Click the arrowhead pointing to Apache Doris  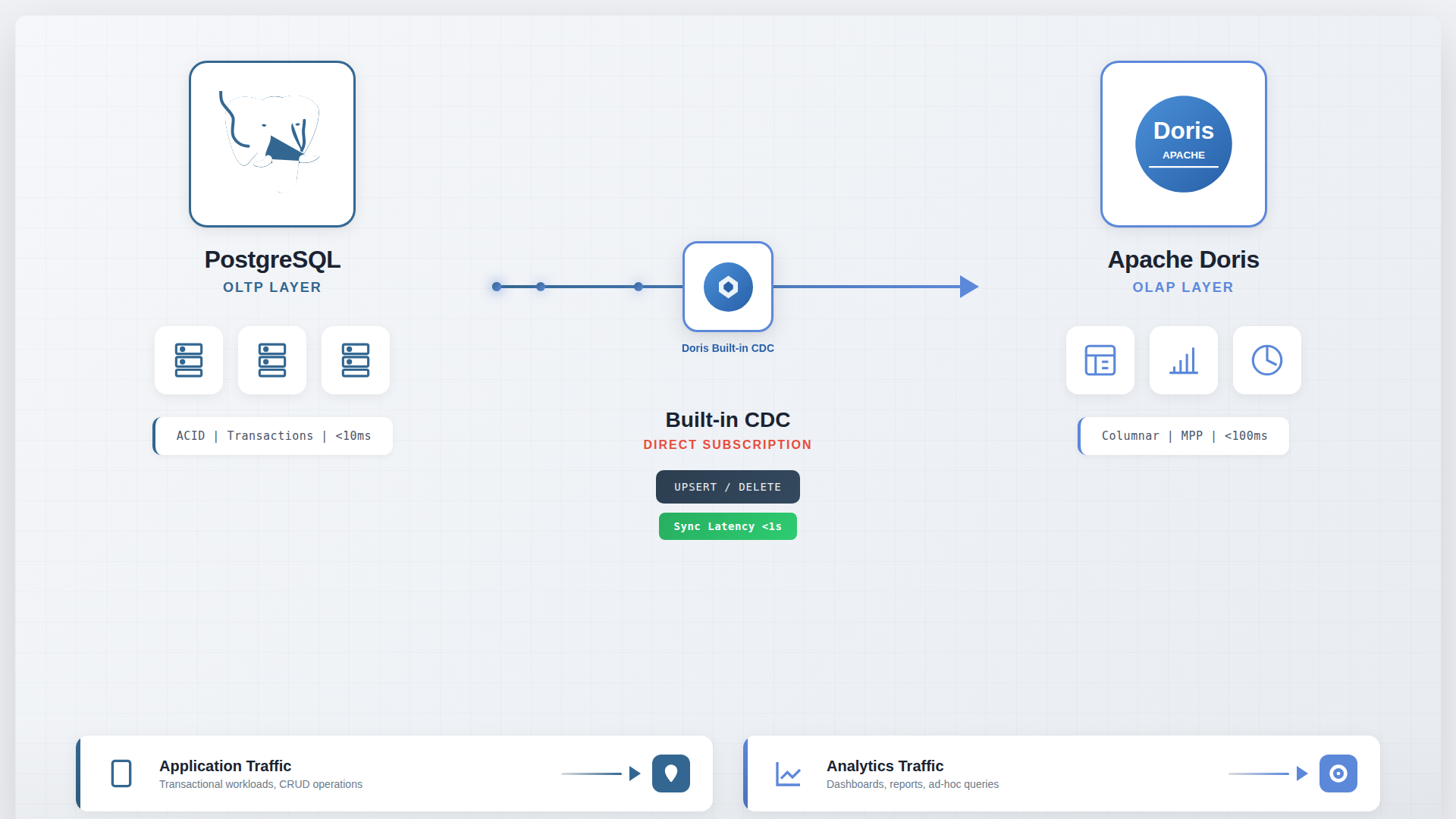[x=968, y=287]
